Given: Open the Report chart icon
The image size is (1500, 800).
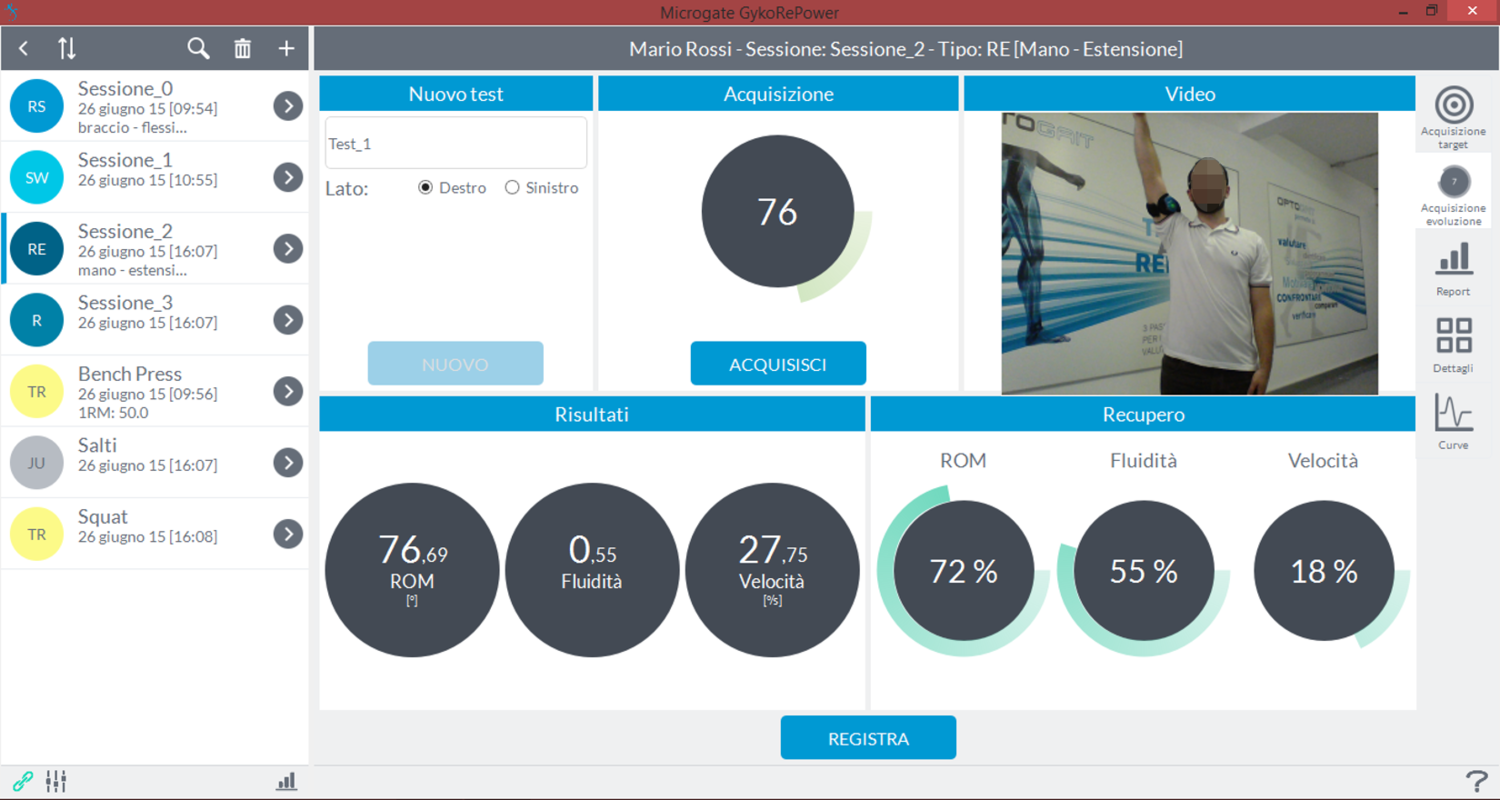Looking at the screenshot, I should pyautogui.click(x=1453, y=268).
